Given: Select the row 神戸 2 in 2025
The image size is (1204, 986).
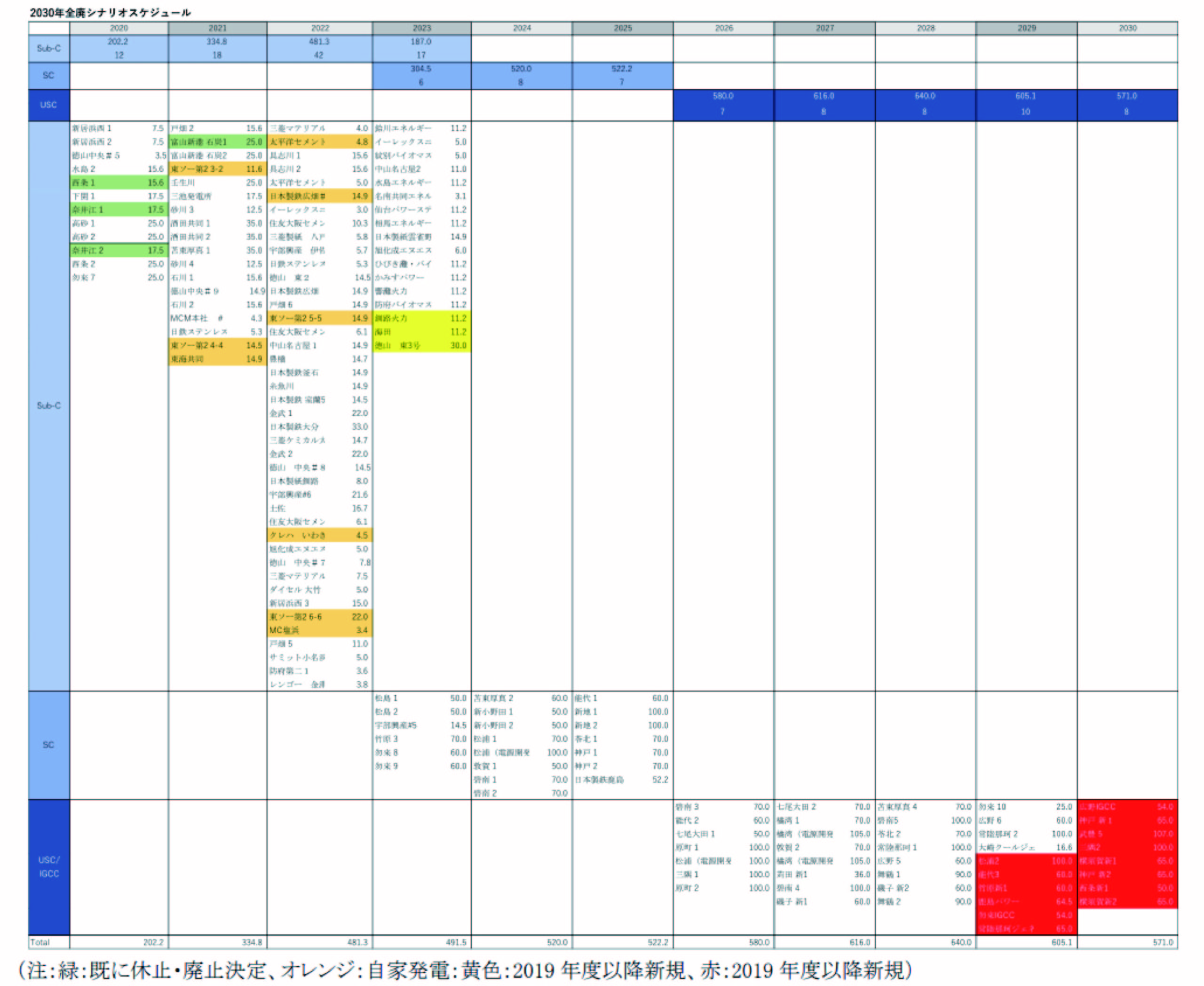Looking at the screenshot, I should coord(622,766).
